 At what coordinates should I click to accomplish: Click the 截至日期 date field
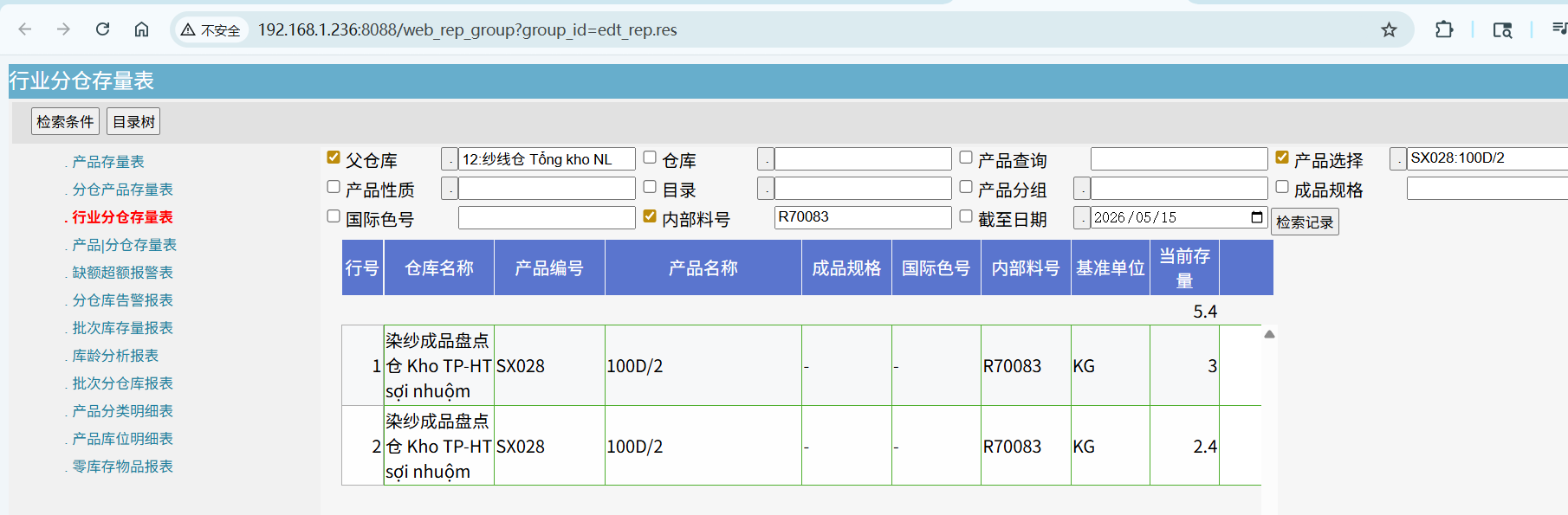(1179, 218)
